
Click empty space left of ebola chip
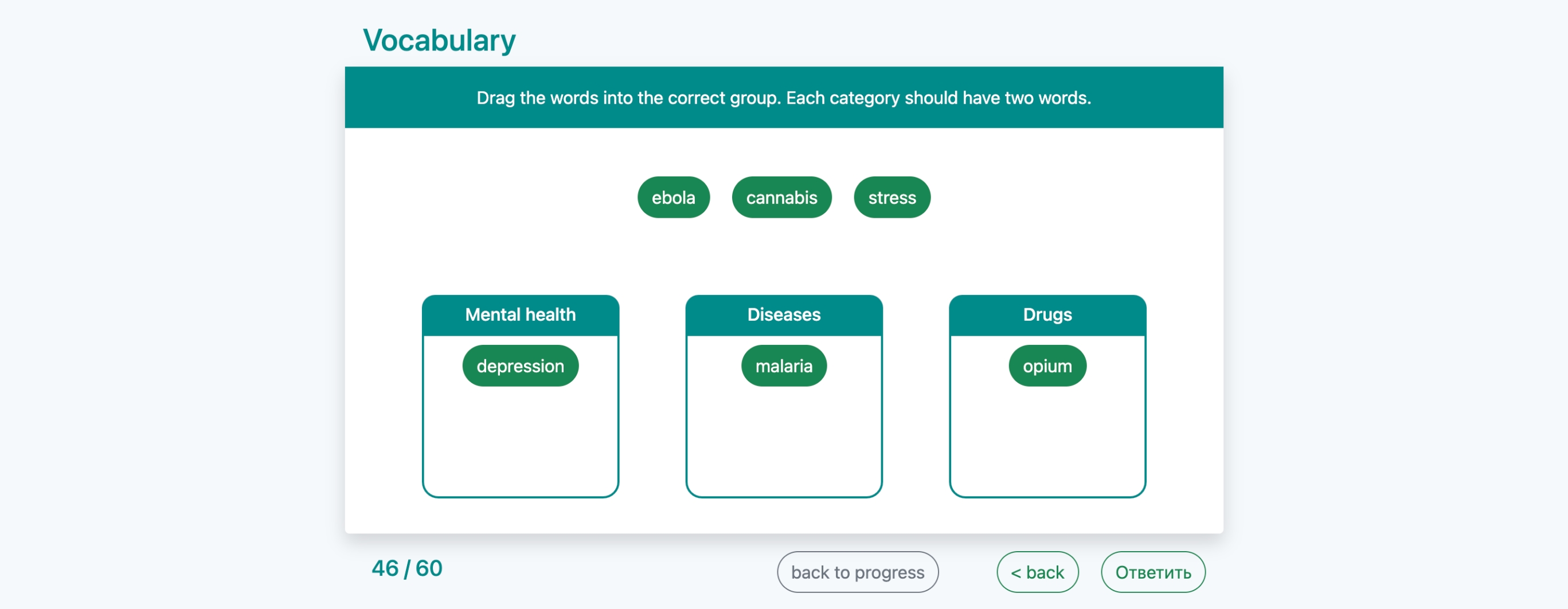tap(493, 197)
